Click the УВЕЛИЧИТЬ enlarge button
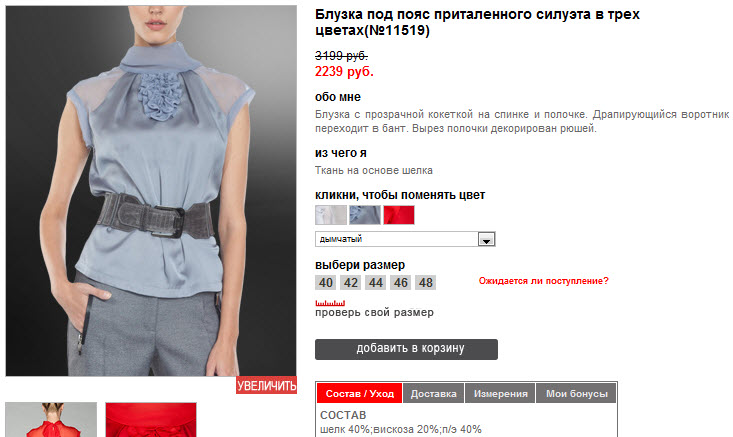Screen dimensions: 733x437 pos(266,385)
